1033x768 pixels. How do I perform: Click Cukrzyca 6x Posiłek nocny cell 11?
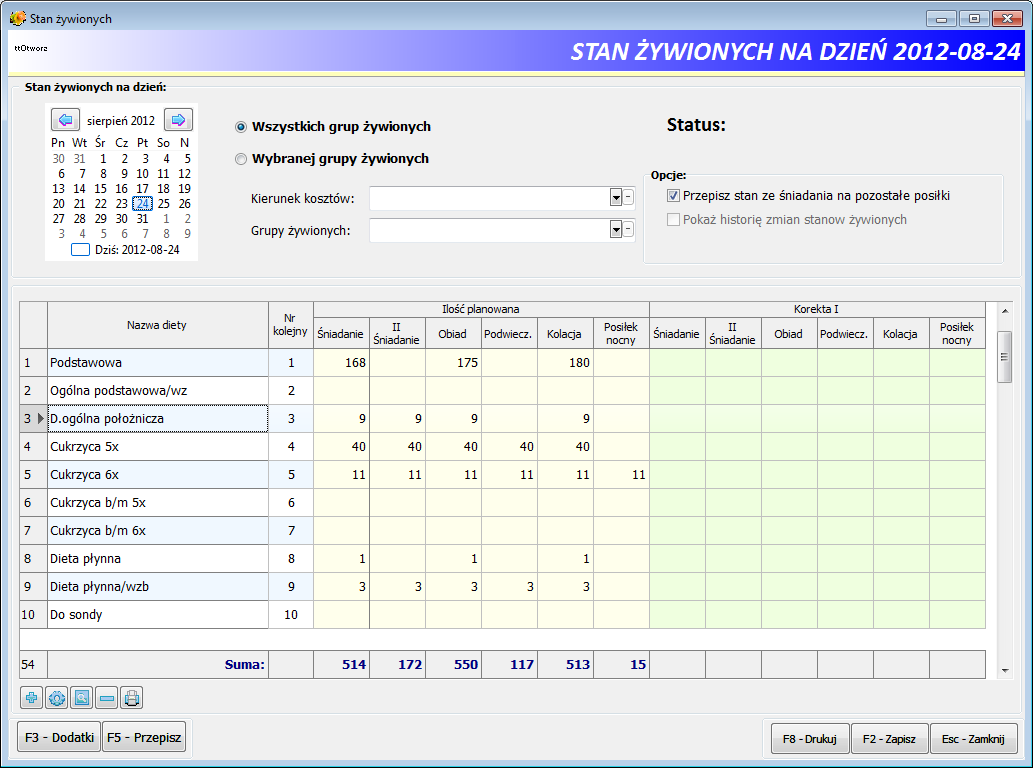[621, 474]
